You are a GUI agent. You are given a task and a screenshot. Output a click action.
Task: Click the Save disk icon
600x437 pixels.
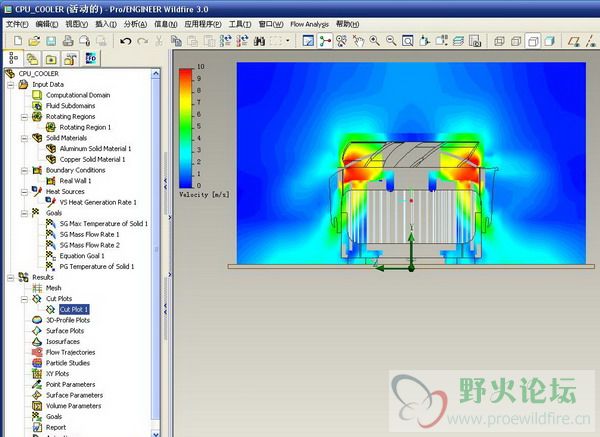[51, 41]
